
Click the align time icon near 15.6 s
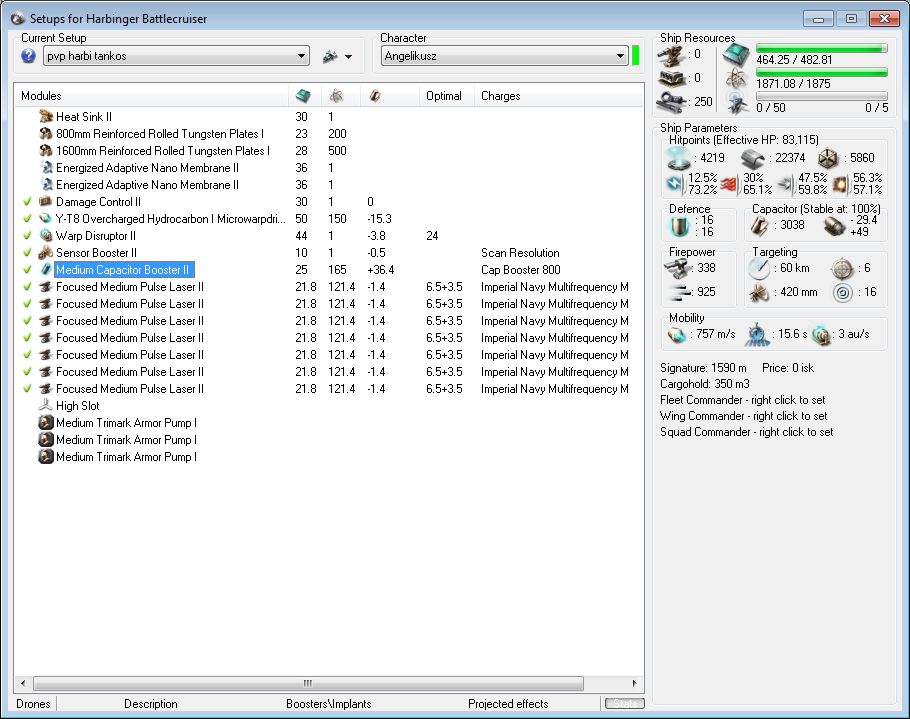tap(756, 335)
